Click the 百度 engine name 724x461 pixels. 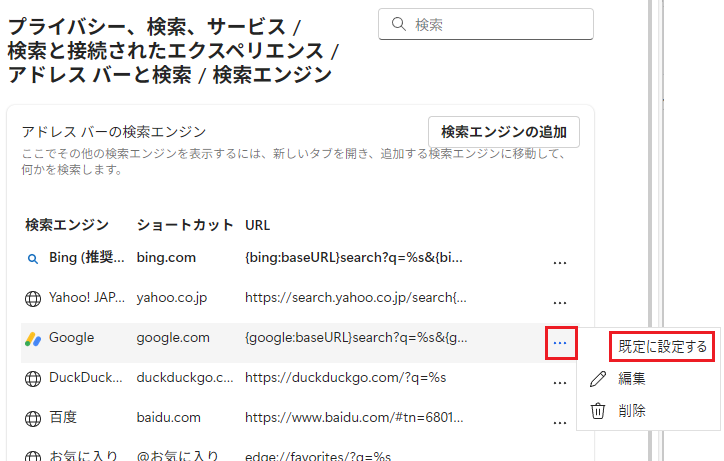[x=63, y=418]
